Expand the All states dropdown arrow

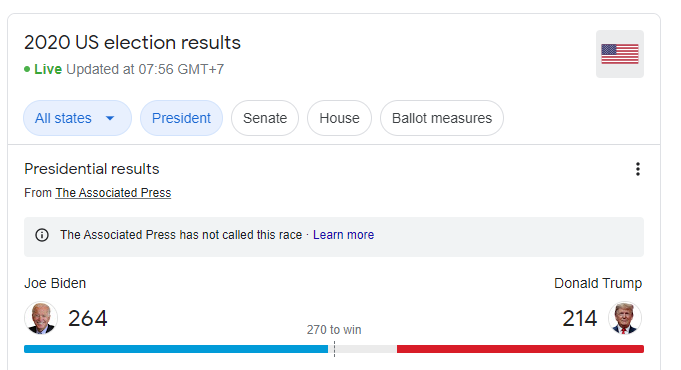[x=110, y=118]
